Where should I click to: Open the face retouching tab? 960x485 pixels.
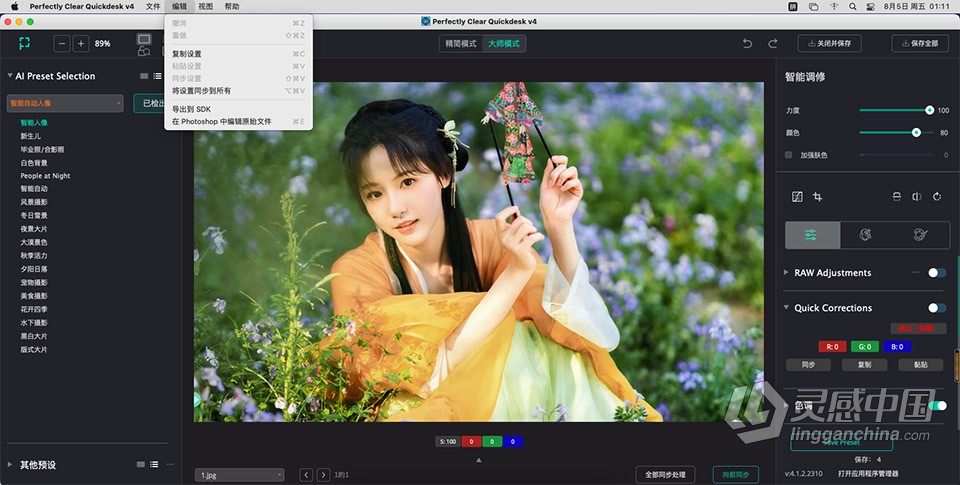(x=866, y=235)
